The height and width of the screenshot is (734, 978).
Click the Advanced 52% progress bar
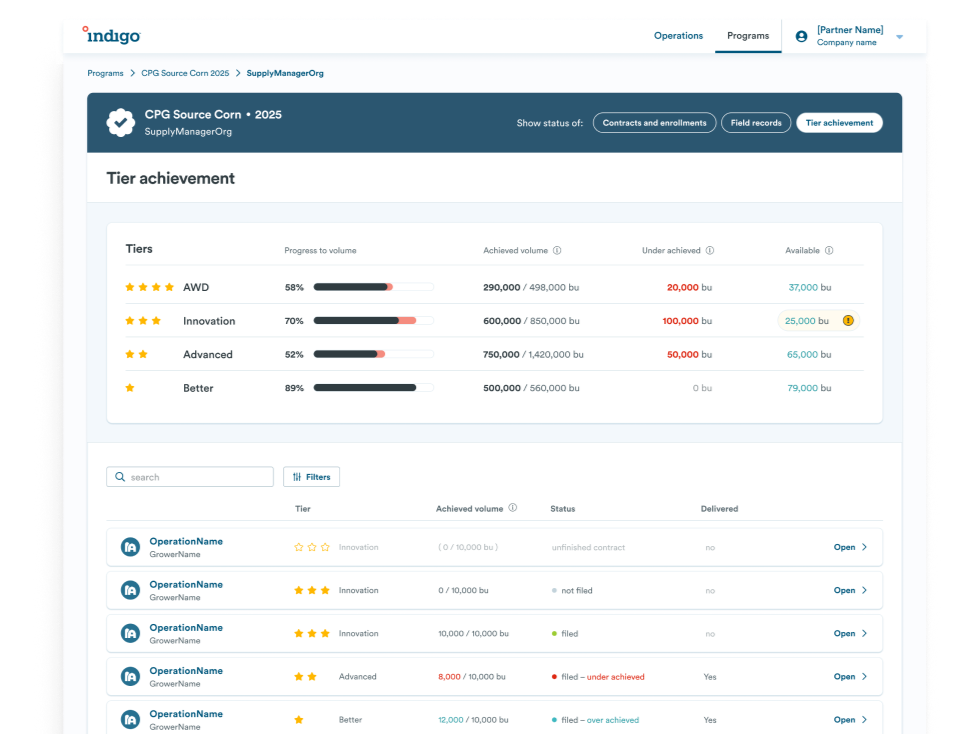[373, 354]
